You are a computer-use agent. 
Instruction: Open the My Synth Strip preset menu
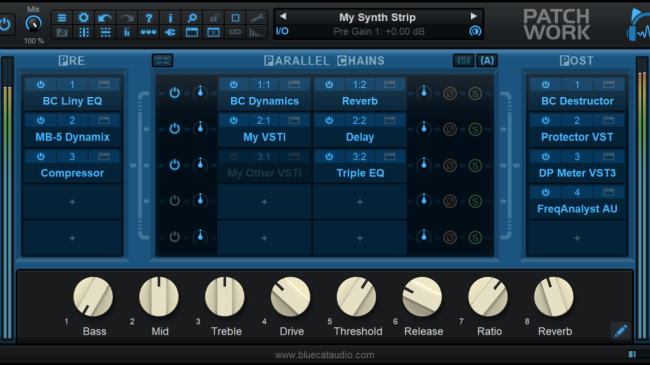(377, 17)
